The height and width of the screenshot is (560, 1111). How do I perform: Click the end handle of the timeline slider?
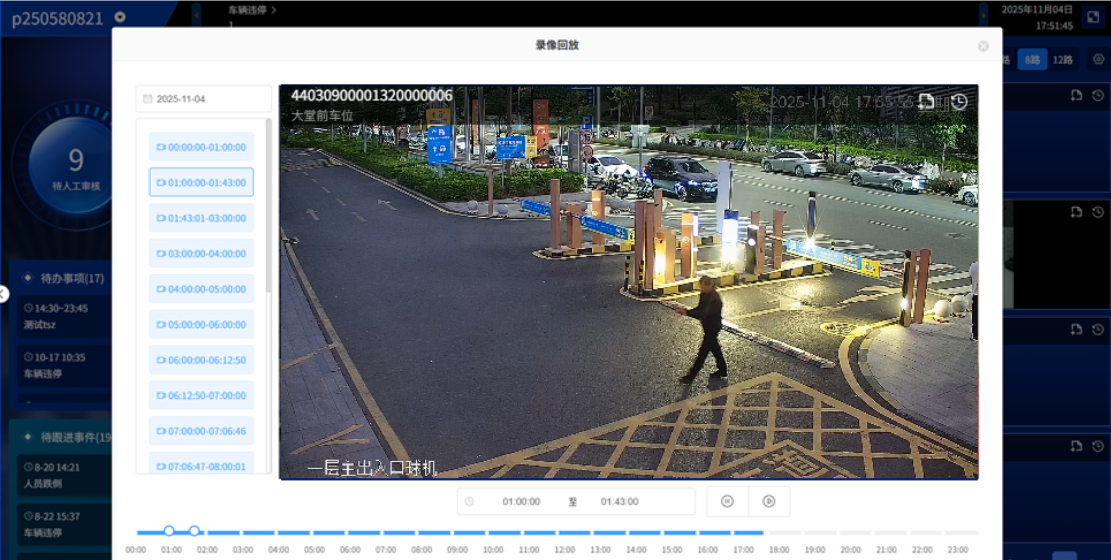(194, 531)
